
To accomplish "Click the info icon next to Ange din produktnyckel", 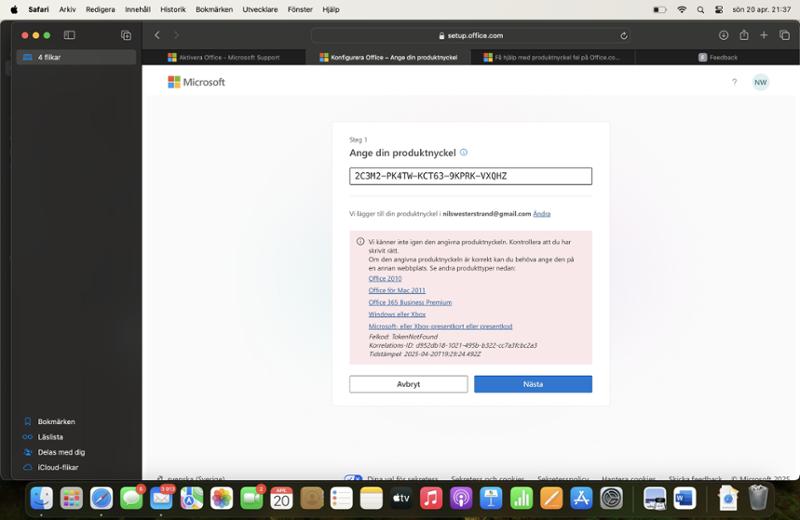I will click(463, 152).
